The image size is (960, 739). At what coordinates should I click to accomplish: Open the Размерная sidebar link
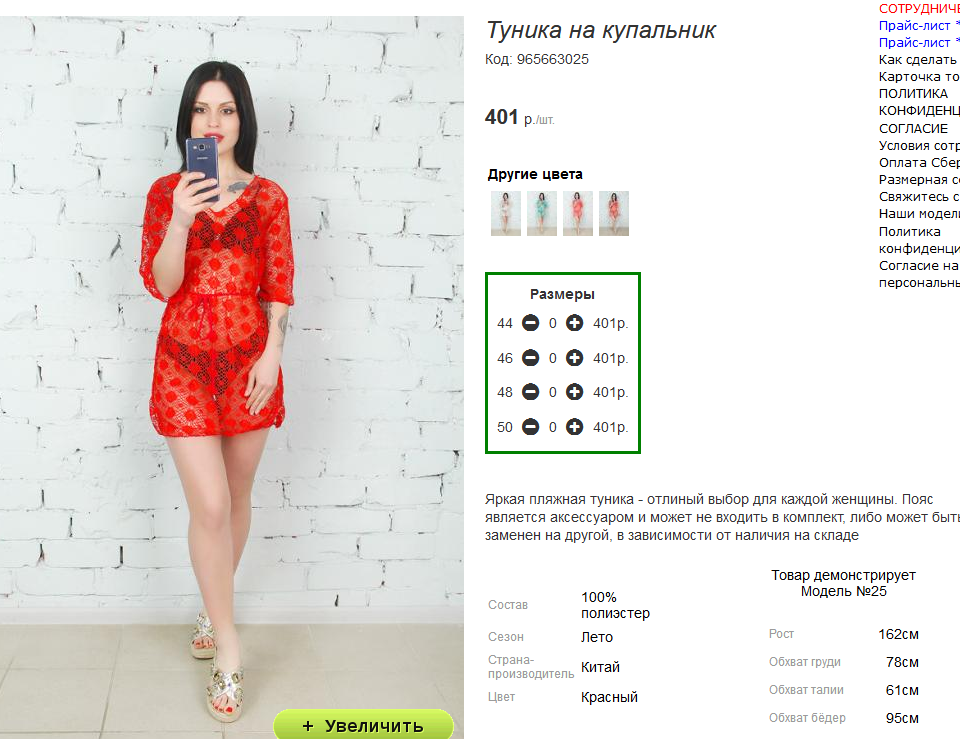pyautogui.click(x=919, y=179)
